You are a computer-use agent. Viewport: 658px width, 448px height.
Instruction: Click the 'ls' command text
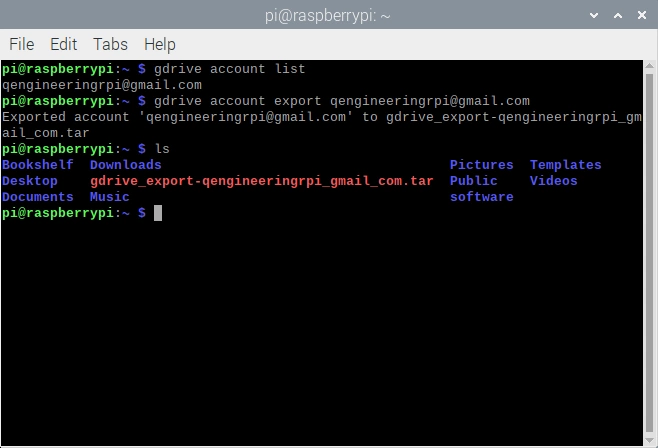point(162,148)
